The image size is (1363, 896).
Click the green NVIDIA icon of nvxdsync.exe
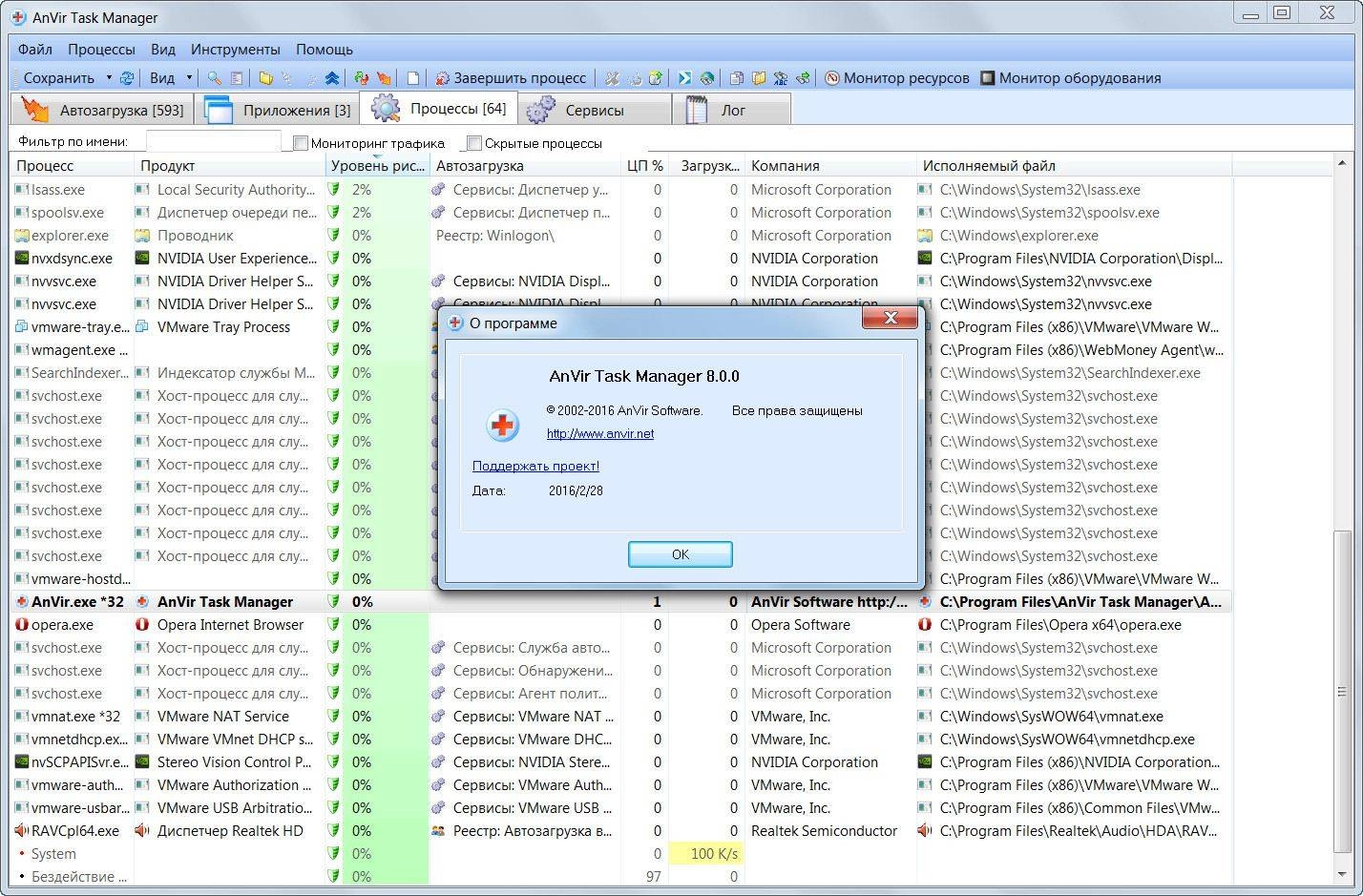tap(21, 259)
